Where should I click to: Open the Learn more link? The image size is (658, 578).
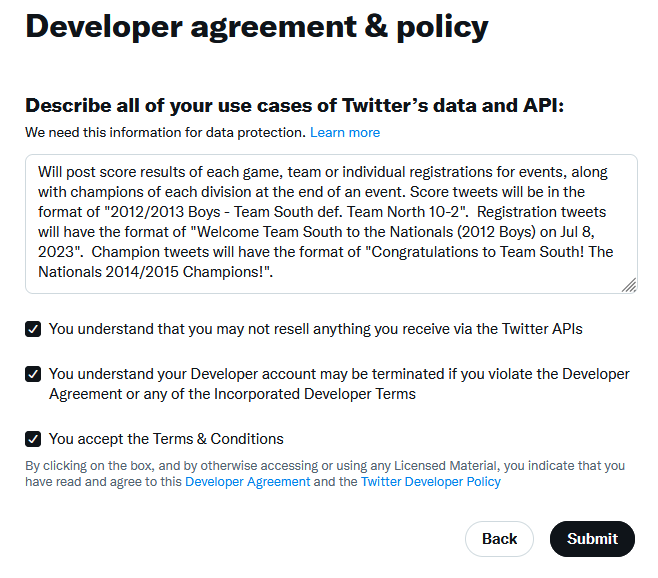[x=345, y=133]
